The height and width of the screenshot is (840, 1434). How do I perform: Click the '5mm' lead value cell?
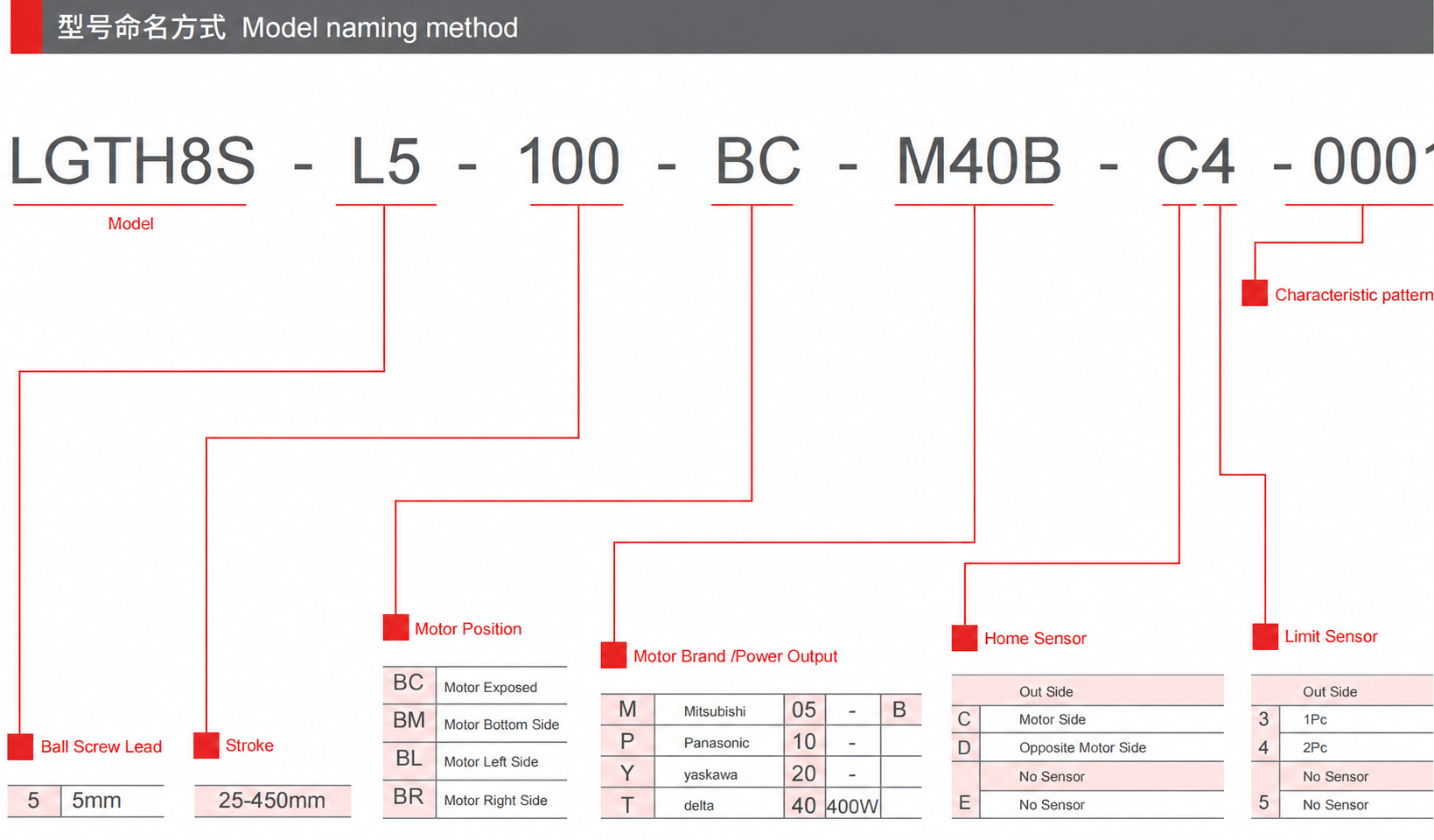click(112, 801)
